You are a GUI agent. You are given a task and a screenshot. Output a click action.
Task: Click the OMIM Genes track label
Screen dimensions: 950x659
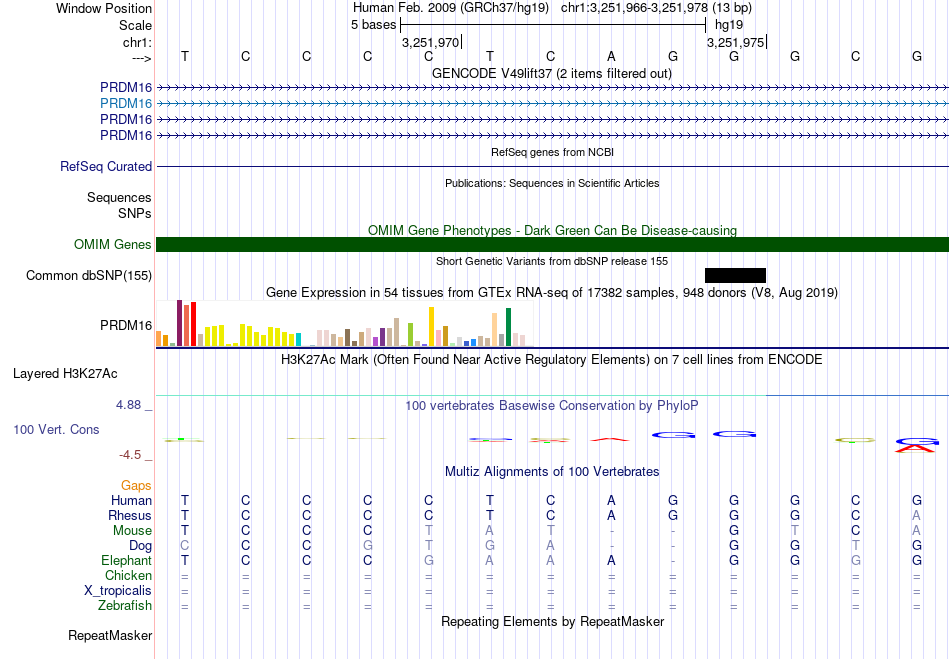tap(113, 245)
